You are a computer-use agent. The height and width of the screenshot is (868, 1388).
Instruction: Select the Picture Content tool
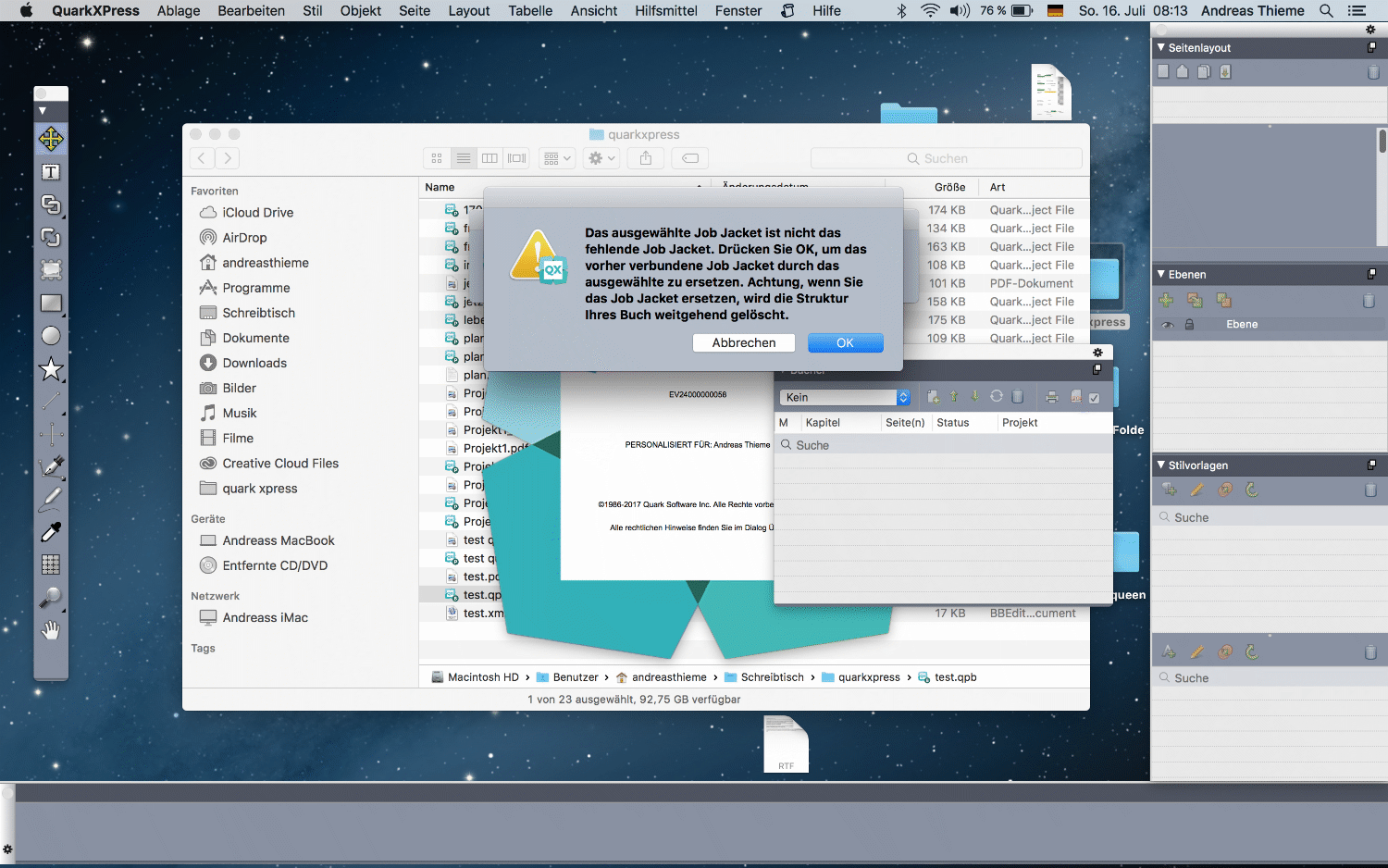click(51, 270)
